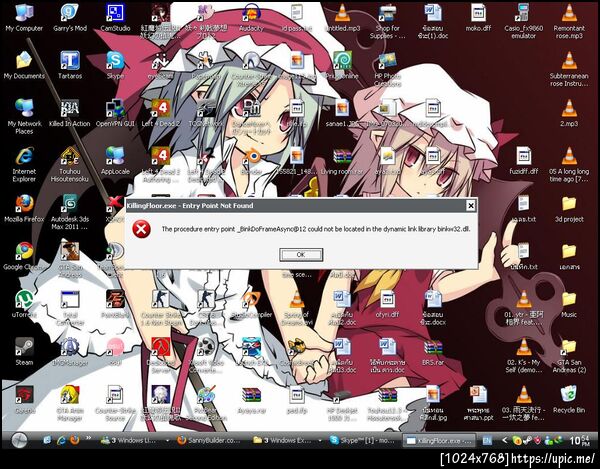Click the EN language indicator in the taskbar
The height and width of the screenshot is (469, 600).
[x=487, y=441]
